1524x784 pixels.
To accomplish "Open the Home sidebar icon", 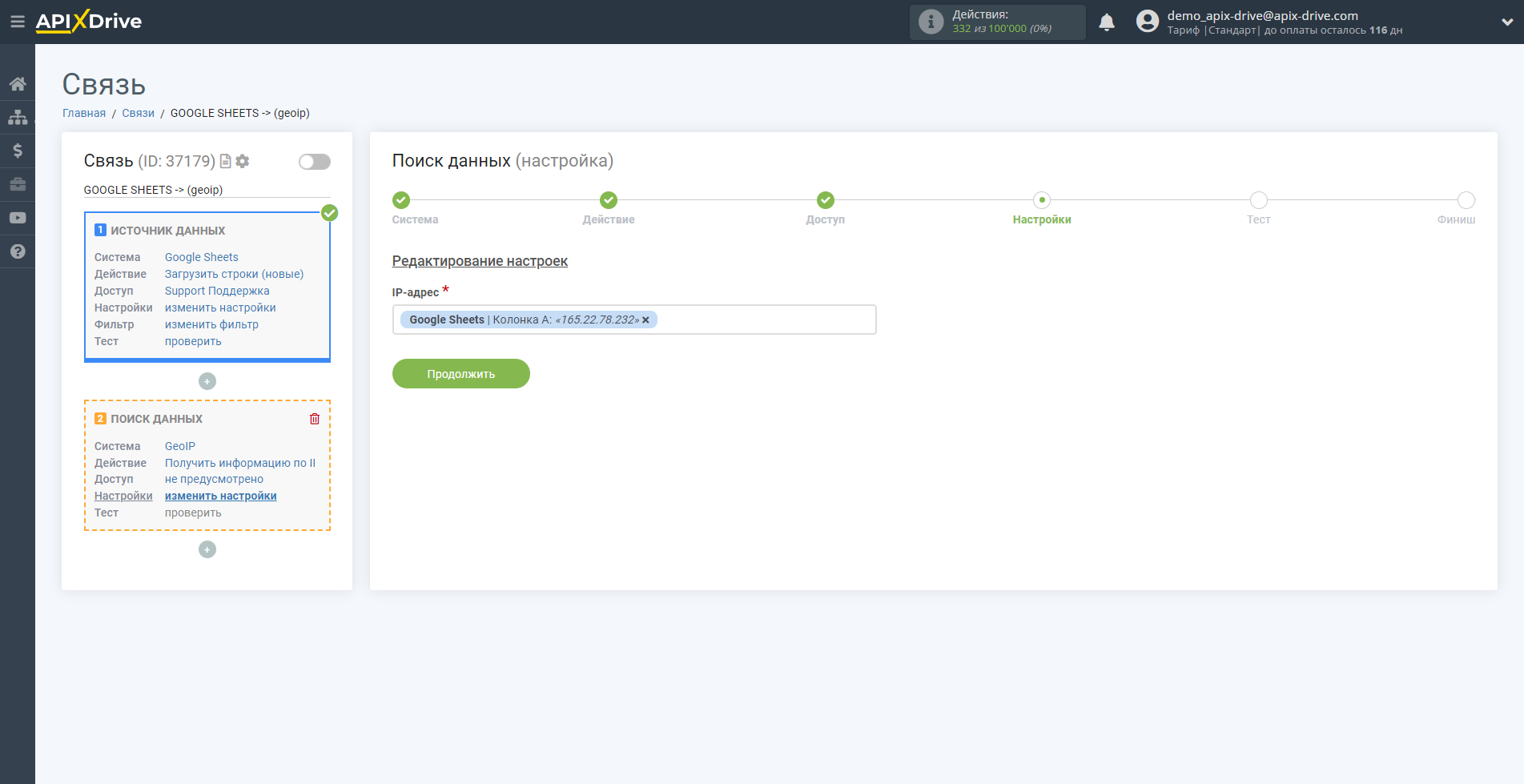I will (x=18, y=83).
